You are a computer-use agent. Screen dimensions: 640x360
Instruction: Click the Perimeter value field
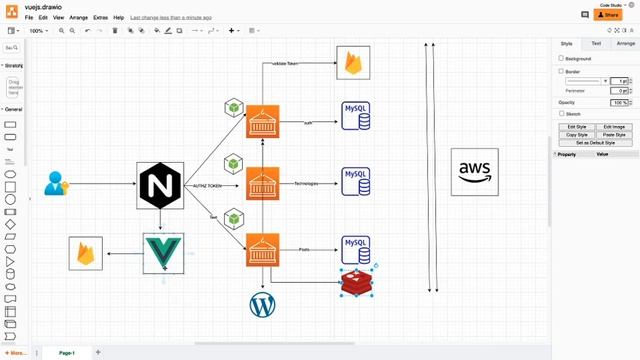pos(619,91)
